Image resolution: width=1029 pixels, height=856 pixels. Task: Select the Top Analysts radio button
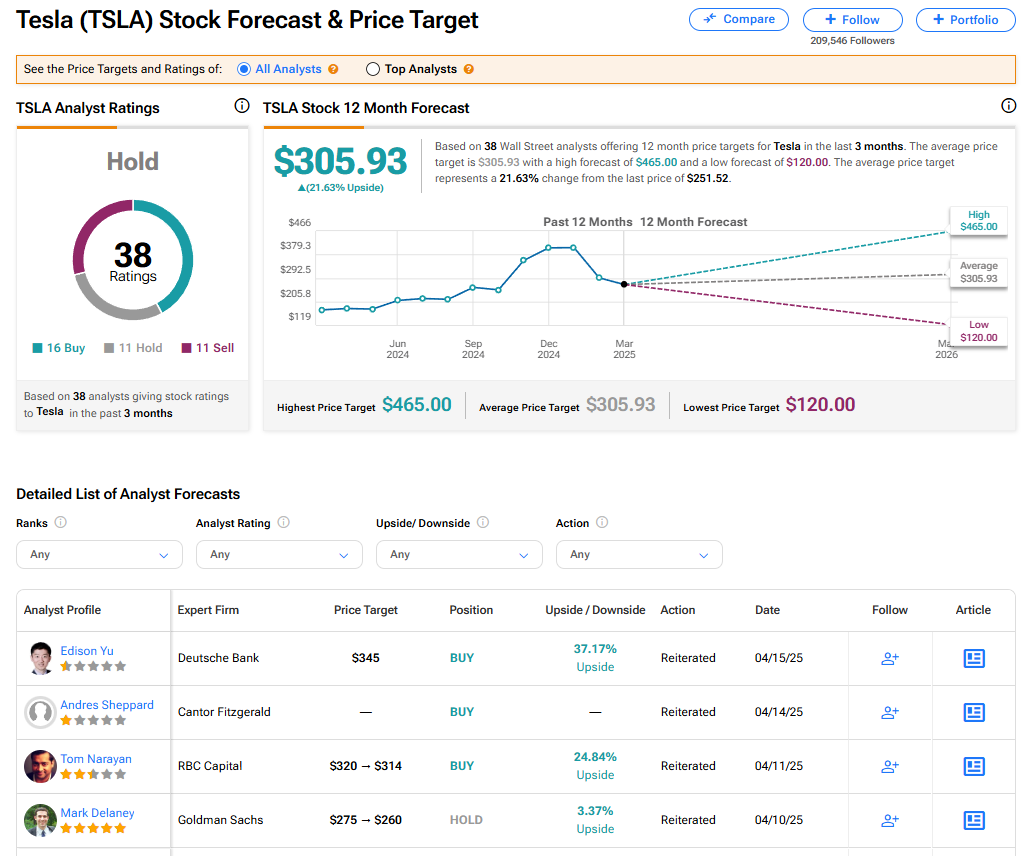(x=373, y=69)
